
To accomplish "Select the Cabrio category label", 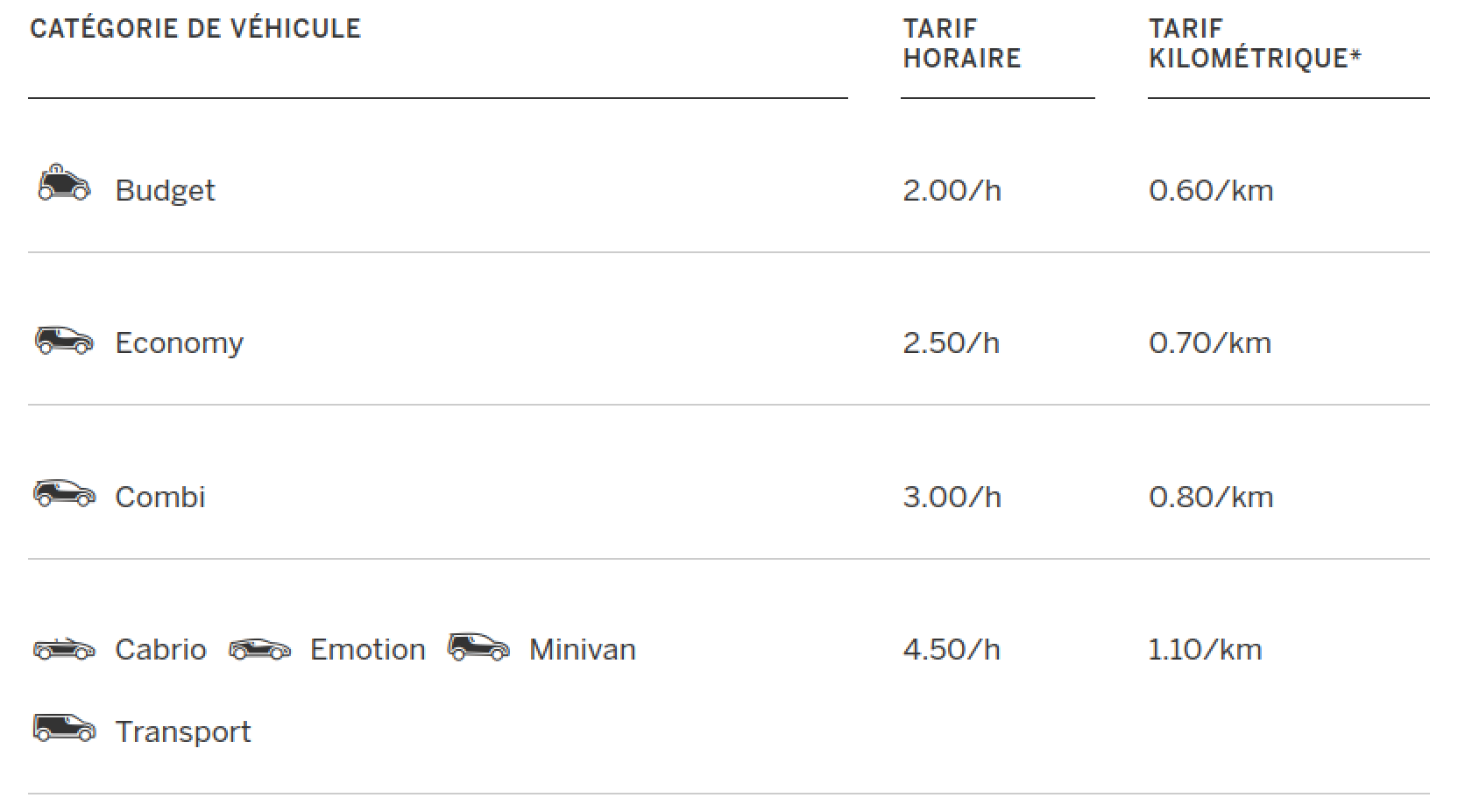I will click(x=161, y=649).
